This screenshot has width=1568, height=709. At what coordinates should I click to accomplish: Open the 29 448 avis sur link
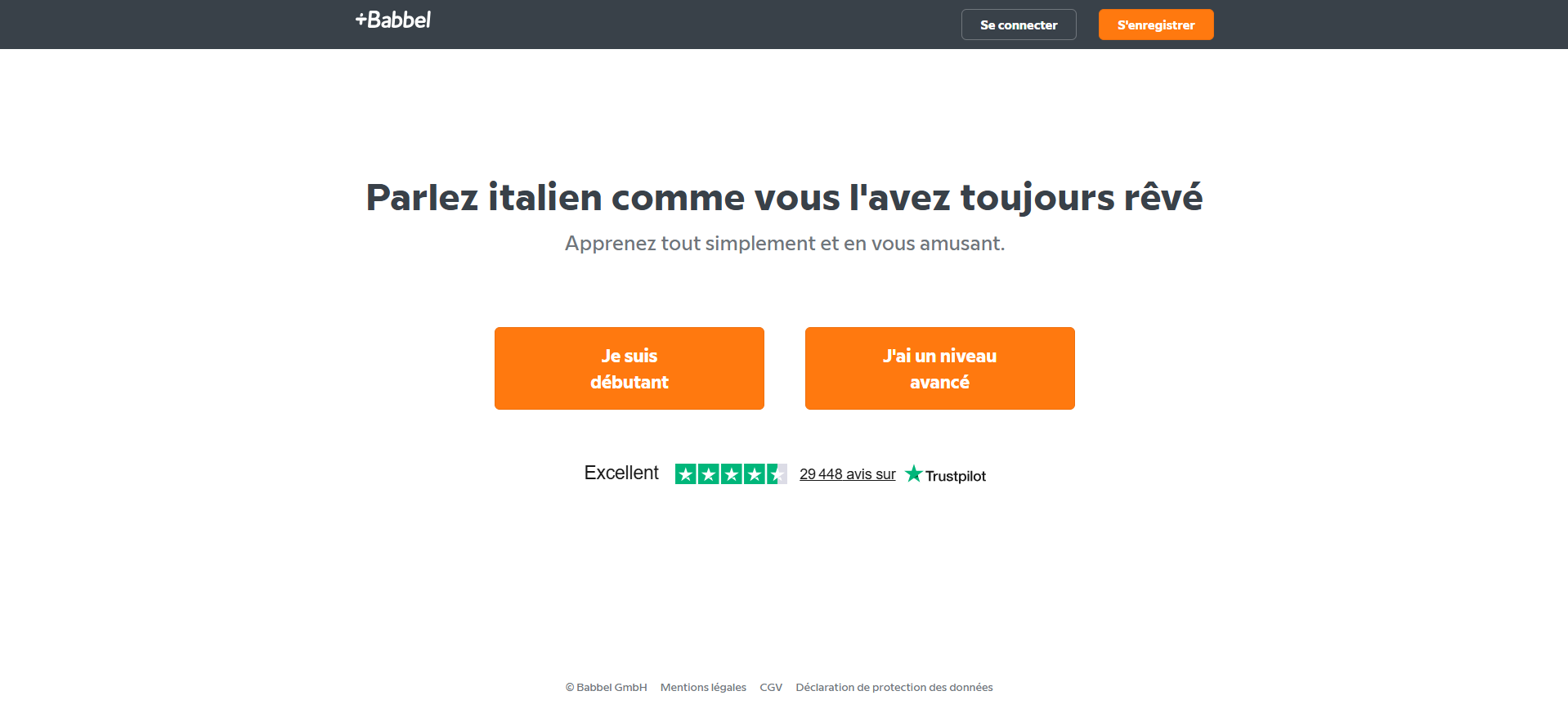click(x=848, y=474)
